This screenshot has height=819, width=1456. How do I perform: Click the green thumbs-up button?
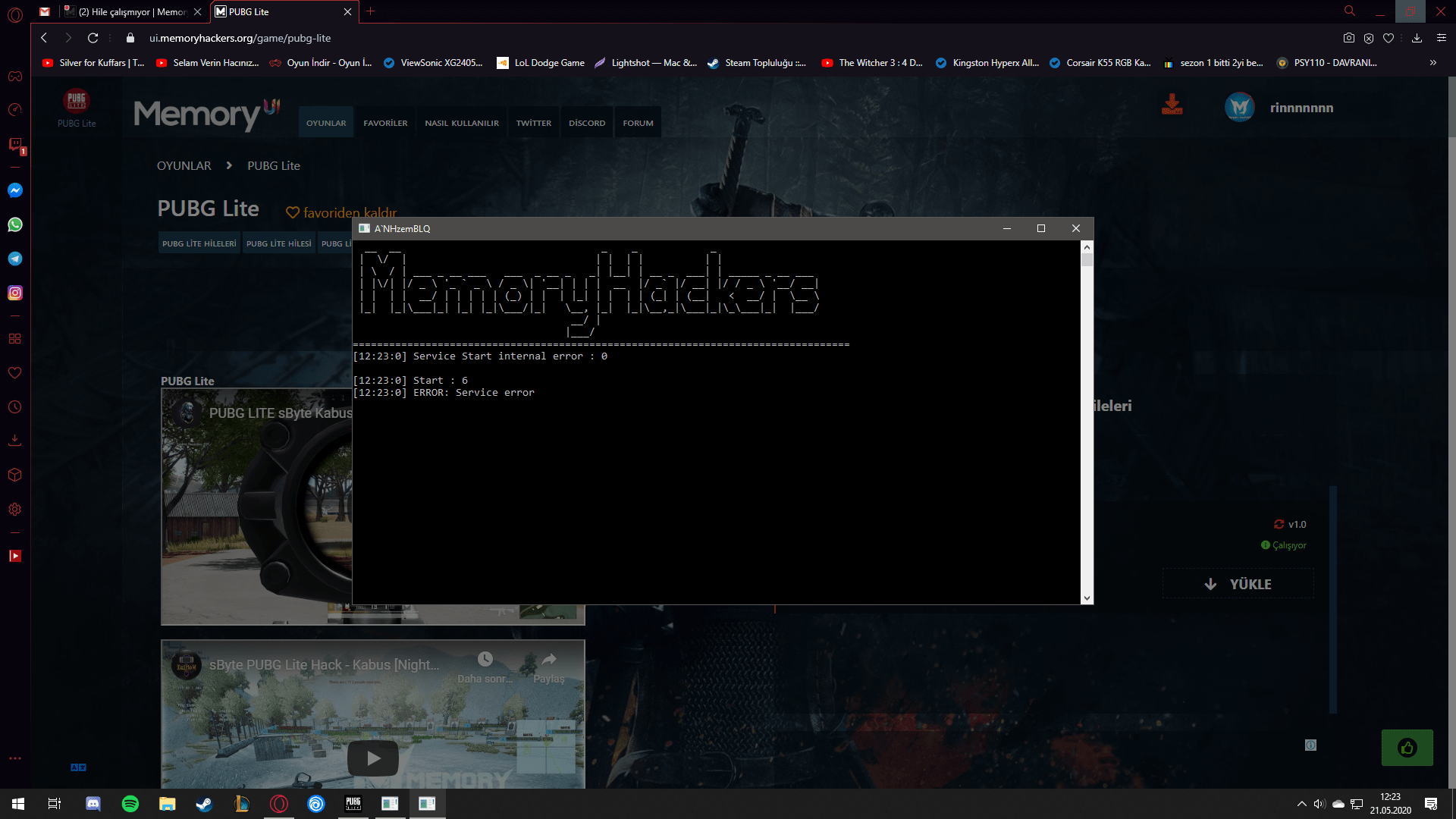point(1407,748)
